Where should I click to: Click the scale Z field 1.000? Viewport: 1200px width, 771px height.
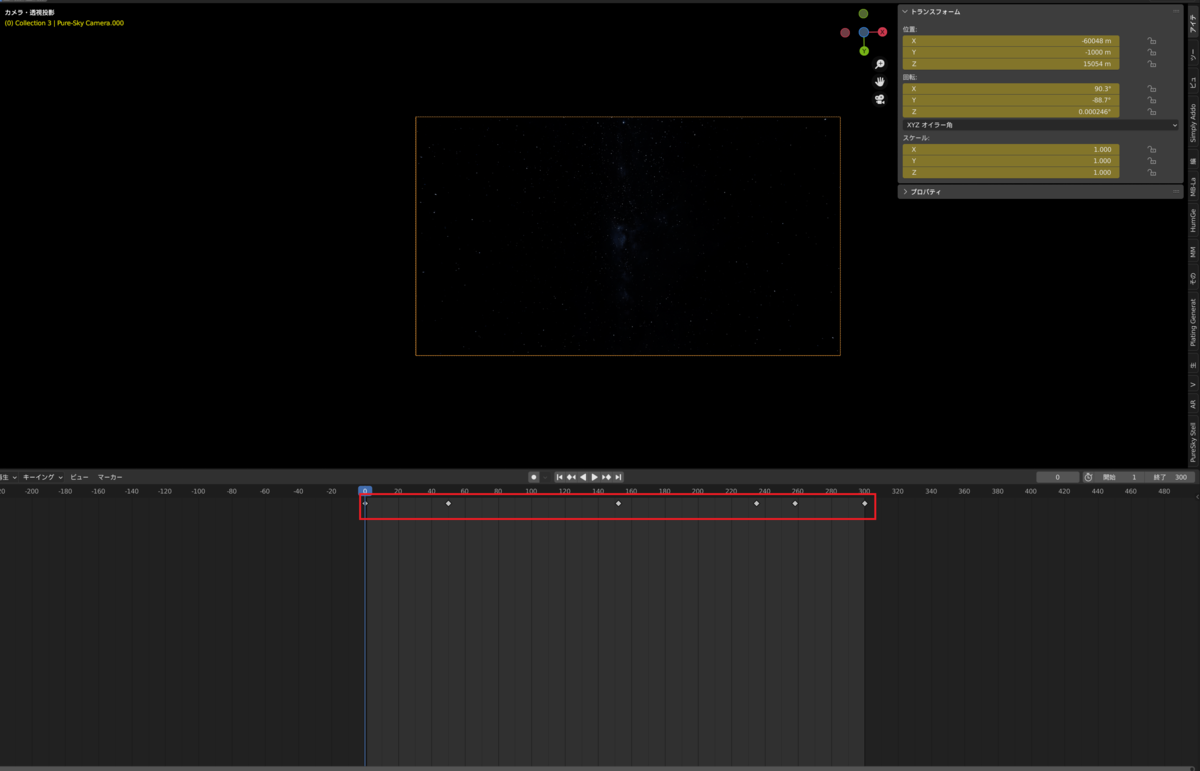pos(1011,172)
